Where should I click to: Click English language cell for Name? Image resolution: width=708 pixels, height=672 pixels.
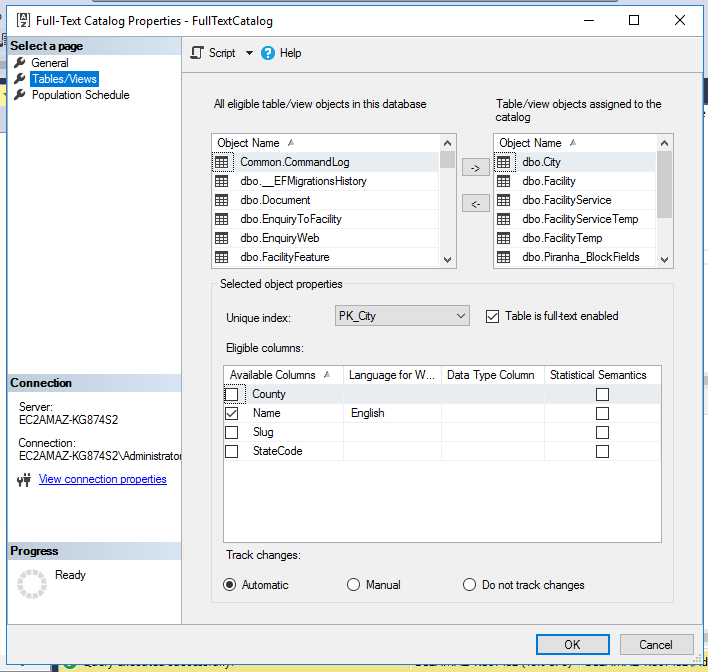tap(392, 413)
